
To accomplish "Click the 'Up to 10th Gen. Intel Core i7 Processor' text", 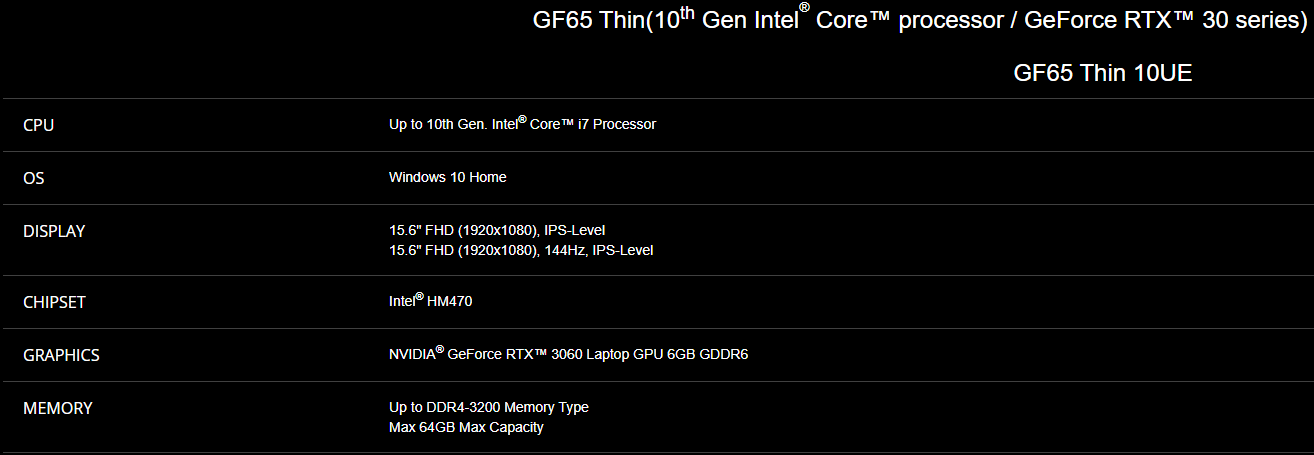I will [522, 124].
